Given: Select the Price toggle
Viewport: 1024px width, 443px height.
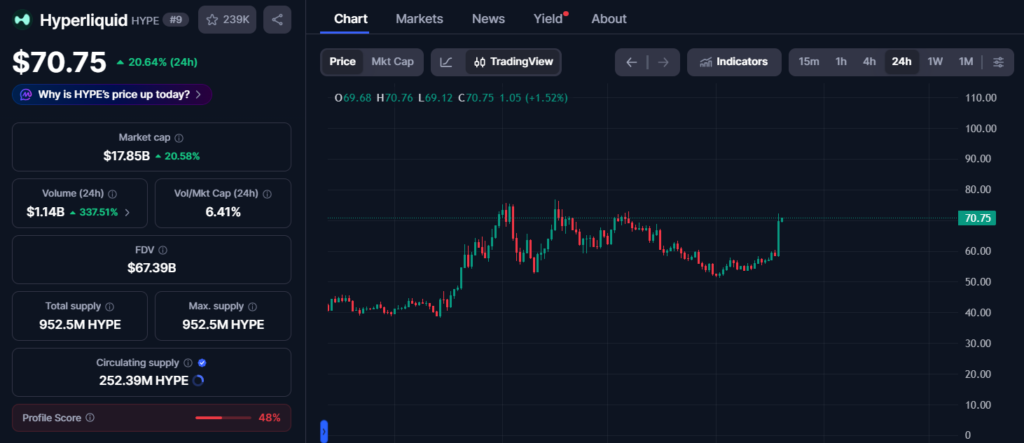Looking at the screenshot, I should (x=342, y=62).
